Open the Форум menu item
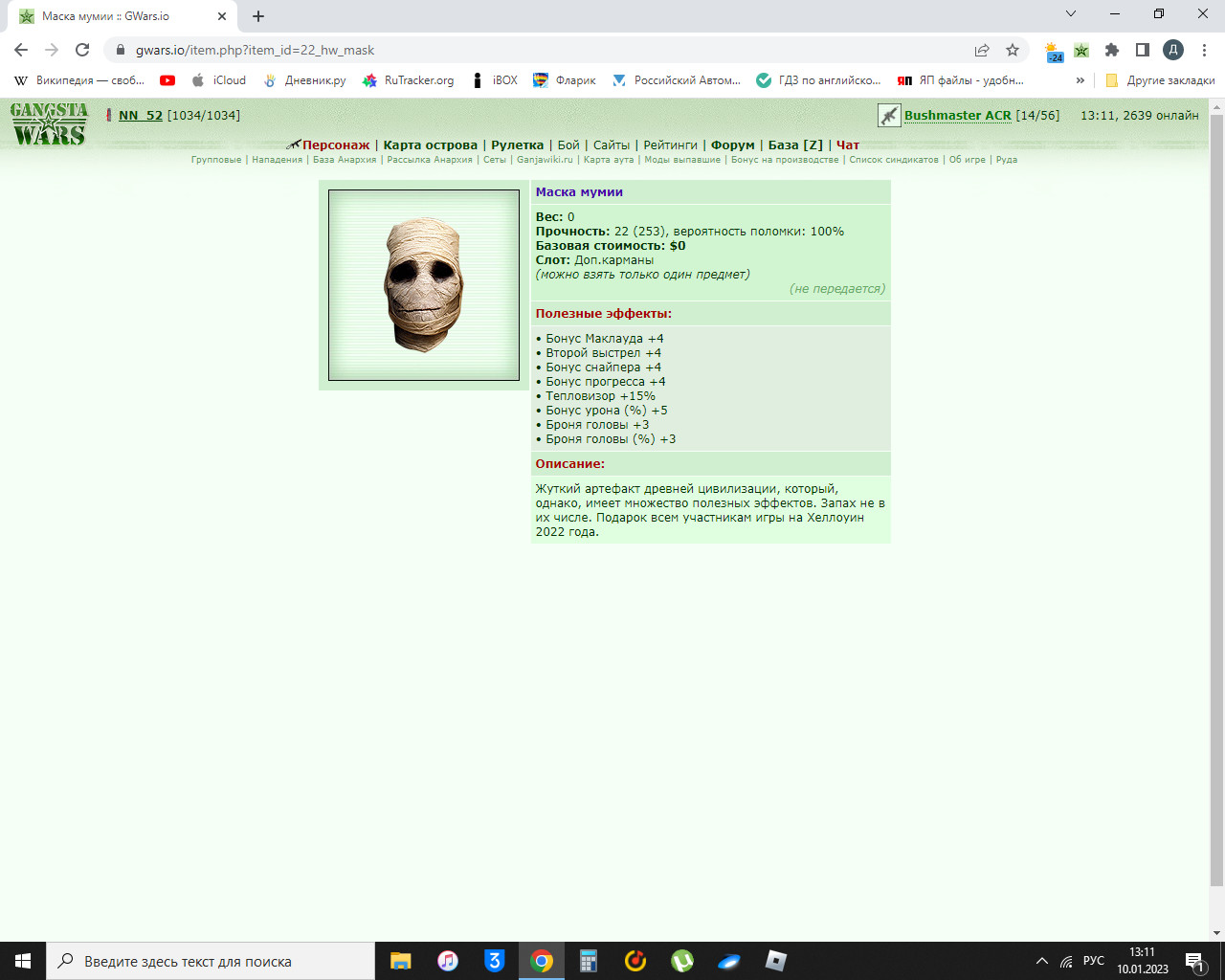 pos(733,145)
